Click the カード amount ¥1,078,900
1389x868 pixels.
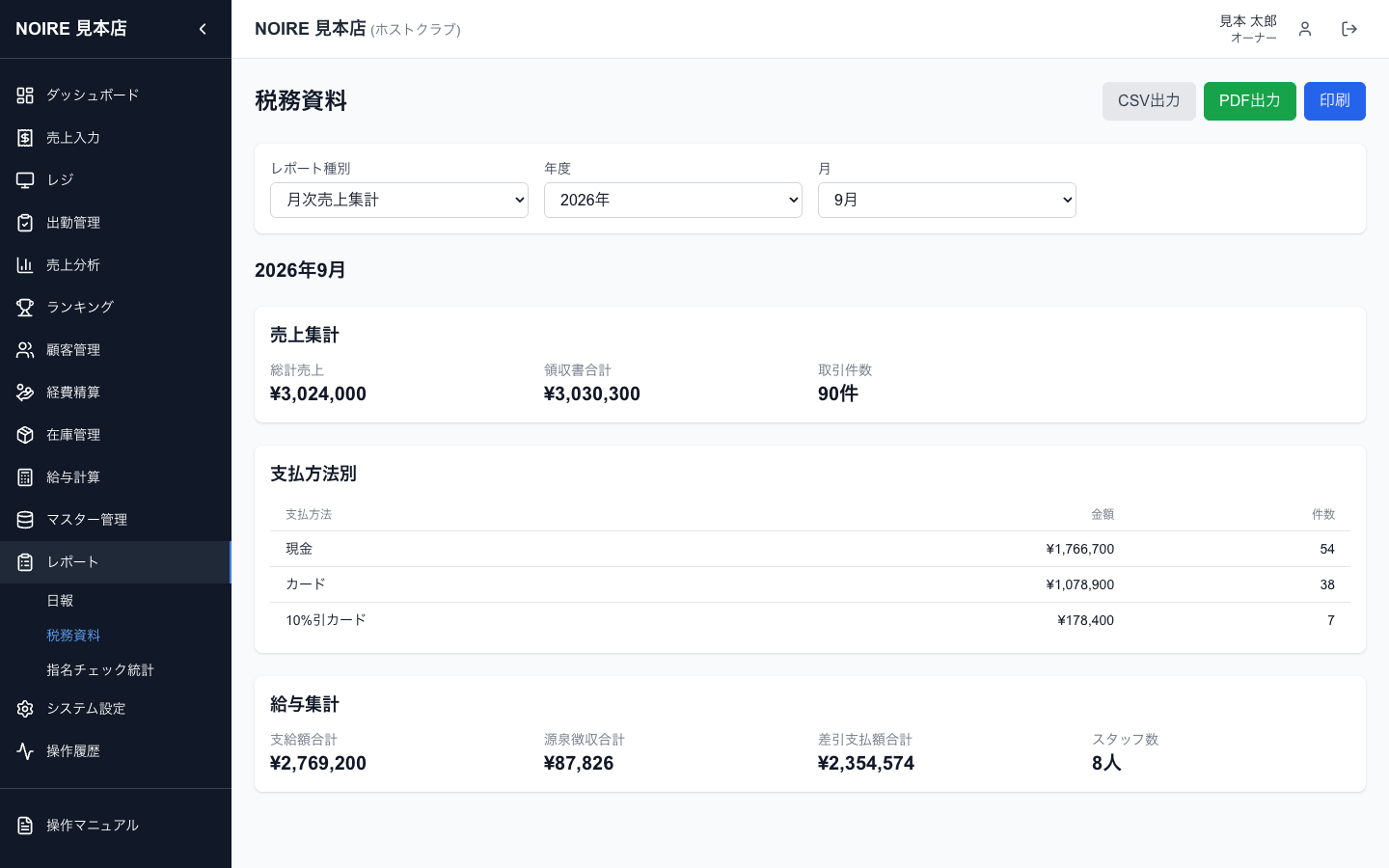[x=1080, y=584]
